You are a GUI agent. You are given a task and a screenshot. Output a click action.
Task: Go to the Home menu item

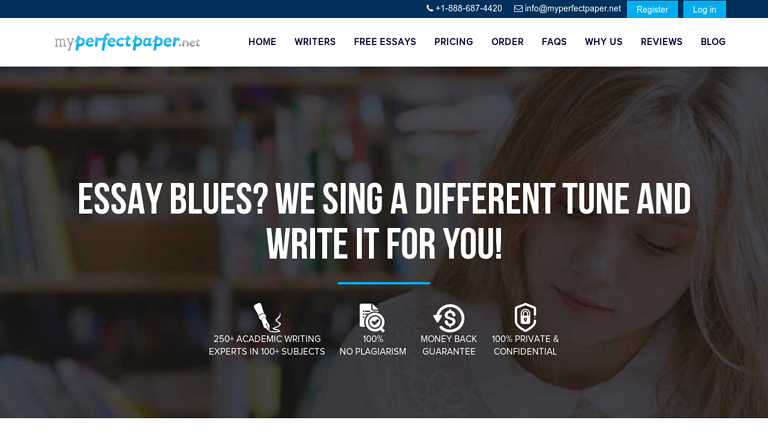262,42
